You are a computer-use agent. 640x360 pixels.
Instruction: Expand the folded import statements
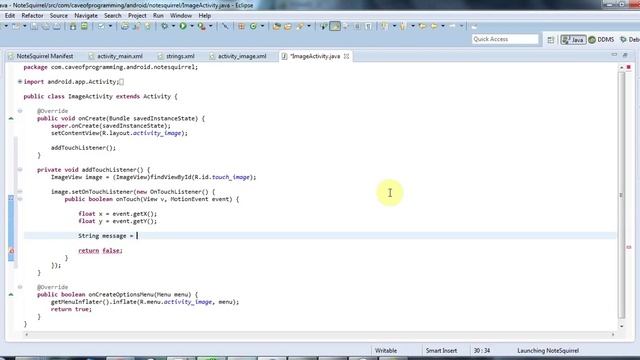pos(20,82)
